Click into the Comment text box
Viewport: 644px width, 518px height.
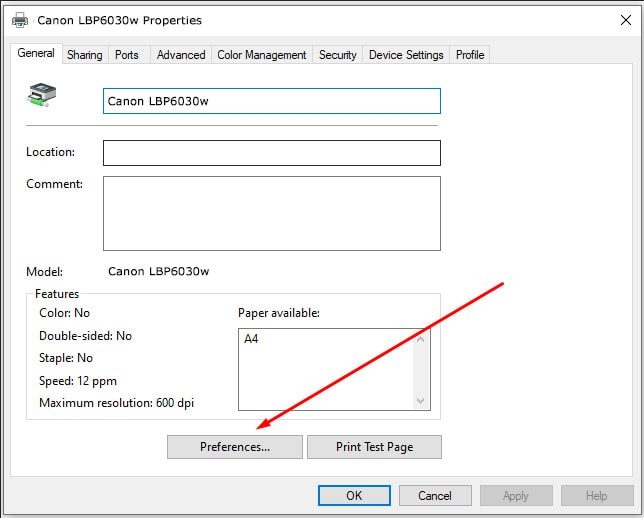tap(272, 213)
